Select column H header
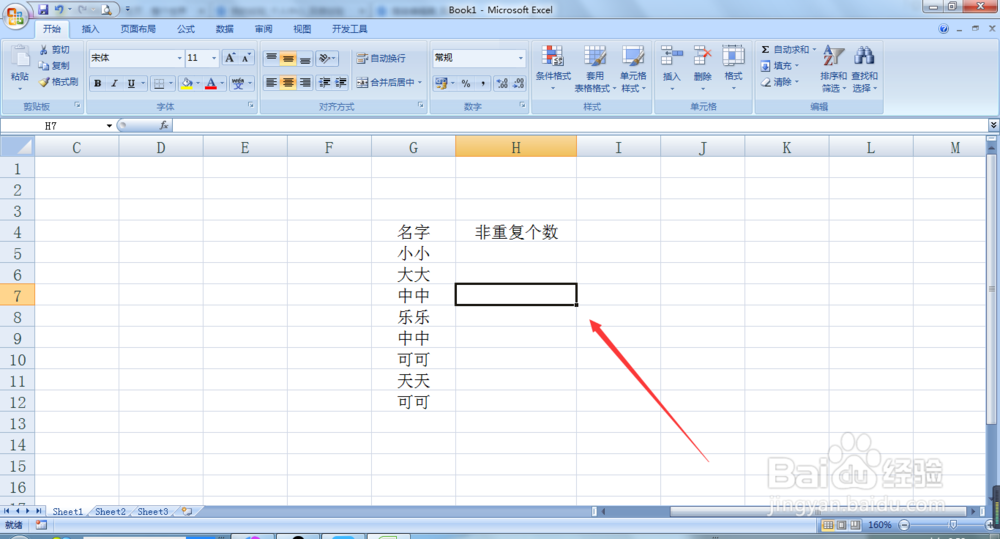This screenshot has height=539, width=1000. coord(516,148)
